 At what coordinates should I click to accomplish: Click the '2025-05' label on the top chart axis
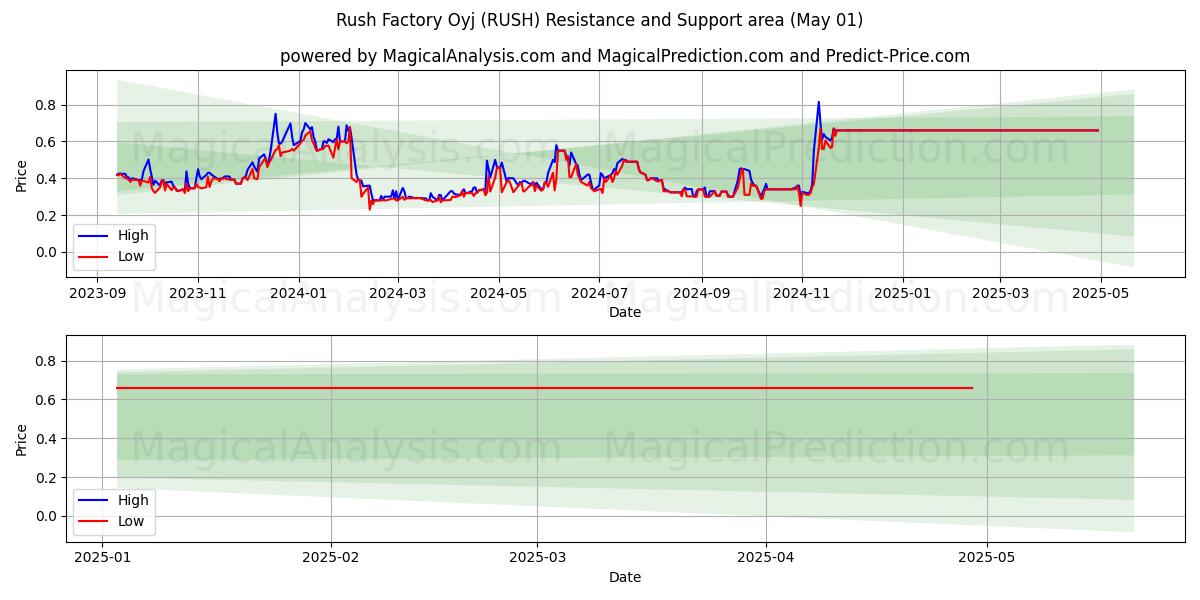[x=1100, y=293]
